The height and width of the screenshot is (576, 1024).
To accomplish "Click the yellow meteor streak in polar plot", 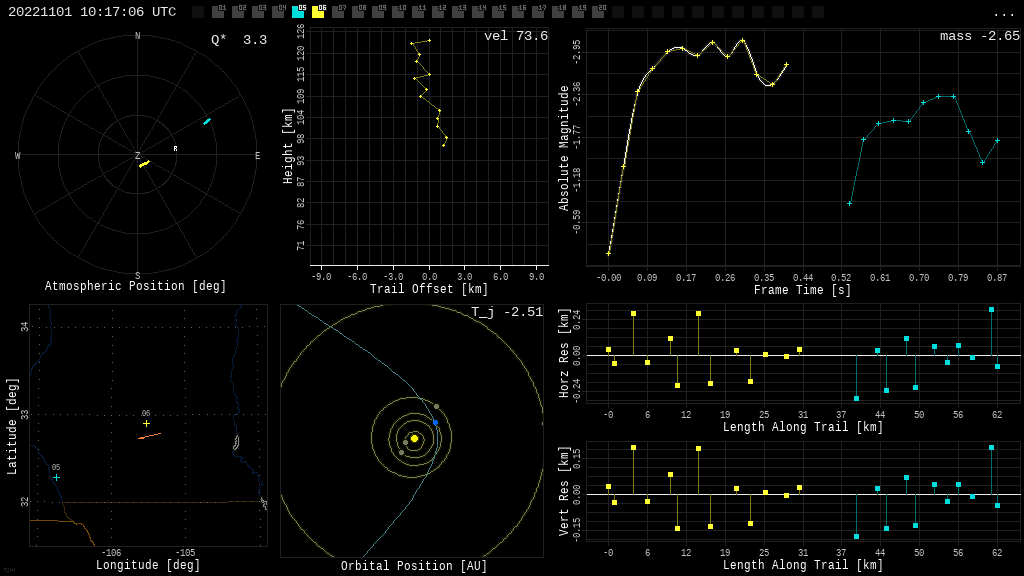I will tap(144, 163).
